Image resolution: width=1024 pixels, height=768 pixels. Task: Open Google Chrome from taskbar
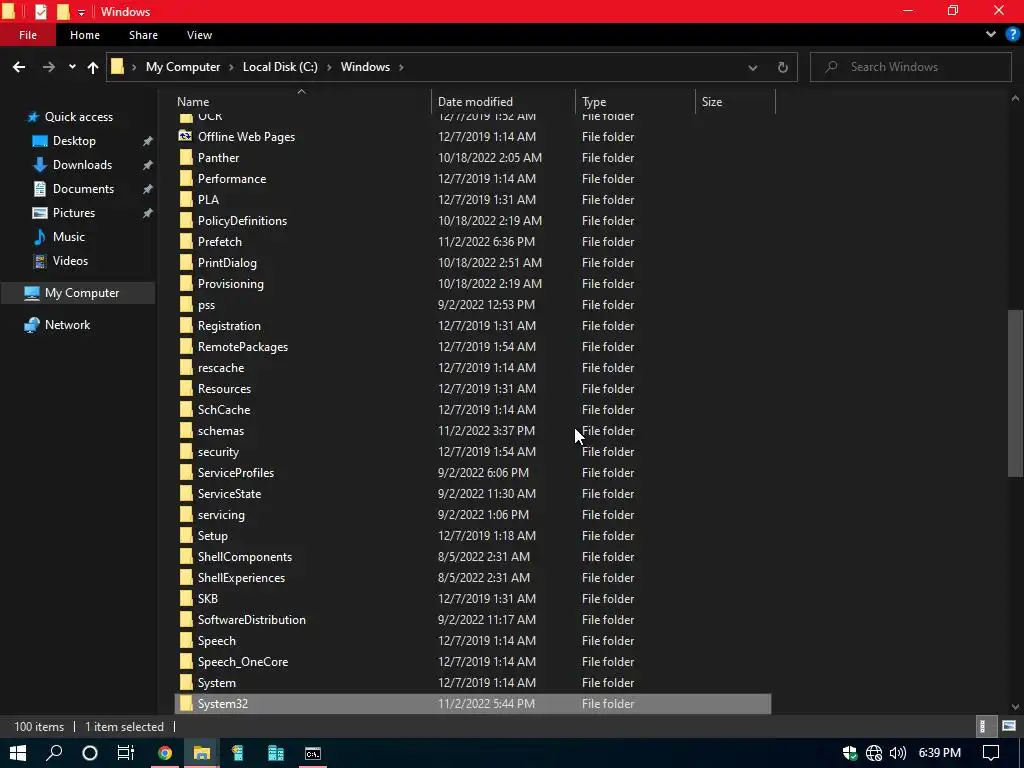165,753
